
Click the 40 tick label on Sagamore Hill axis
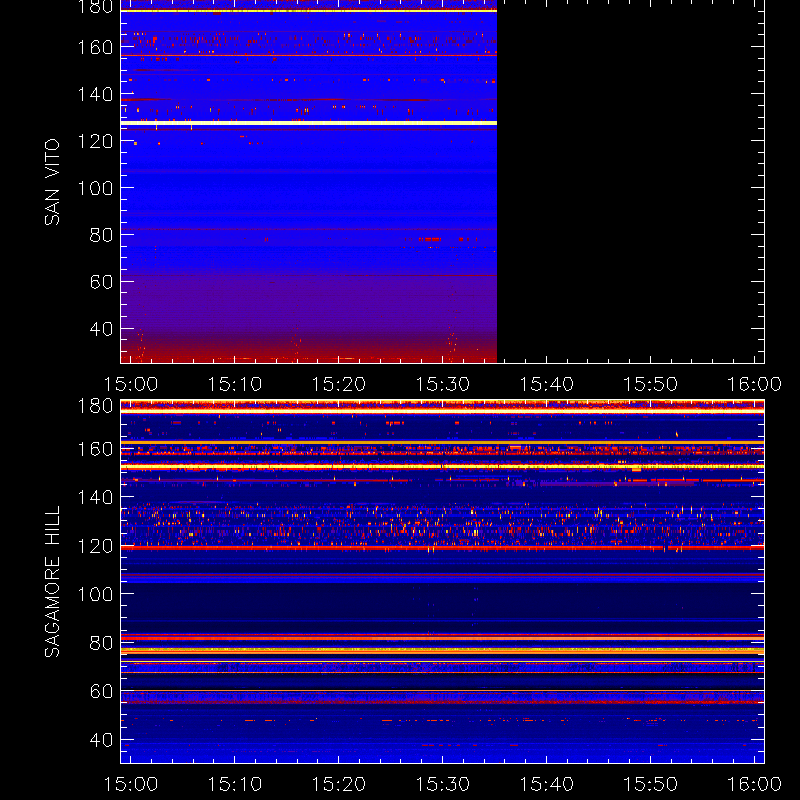[101, 740]
